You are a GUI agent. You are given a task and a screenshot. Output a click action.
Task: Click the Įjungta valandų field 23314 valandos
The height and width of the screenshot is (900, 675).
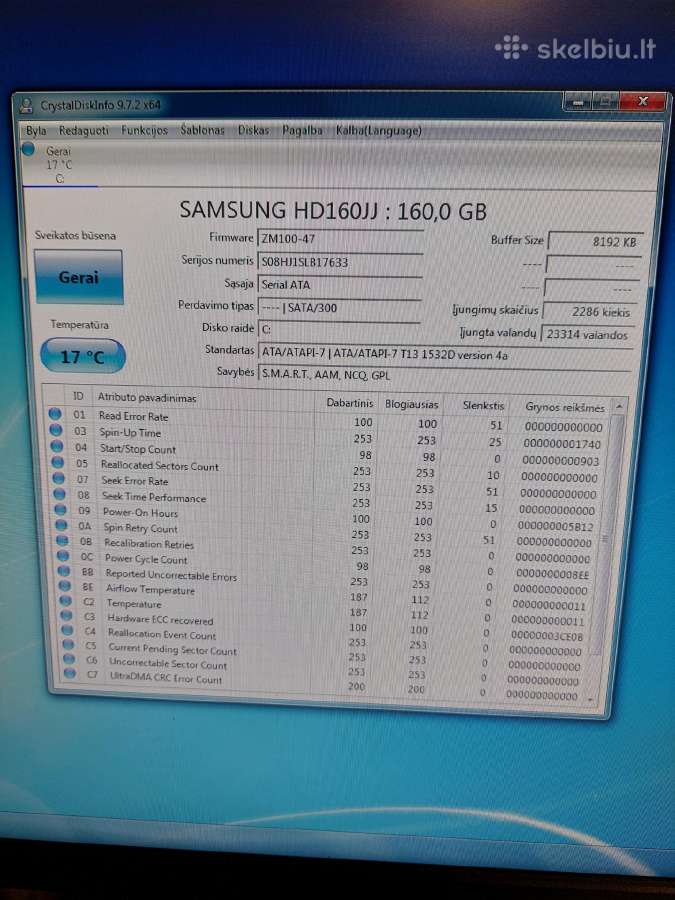point(587,334)
